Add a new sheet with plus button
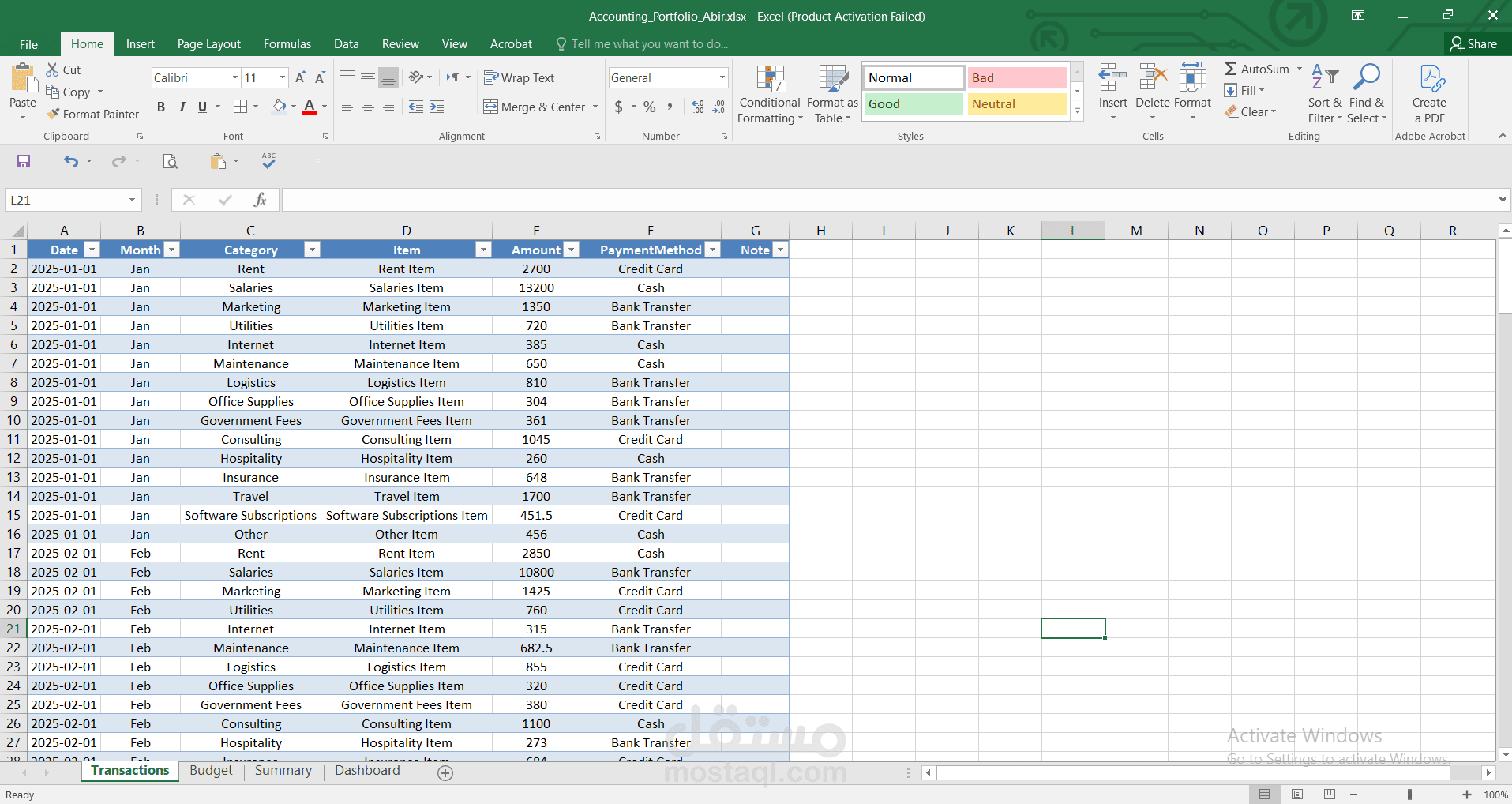 [x=445, y=773]
